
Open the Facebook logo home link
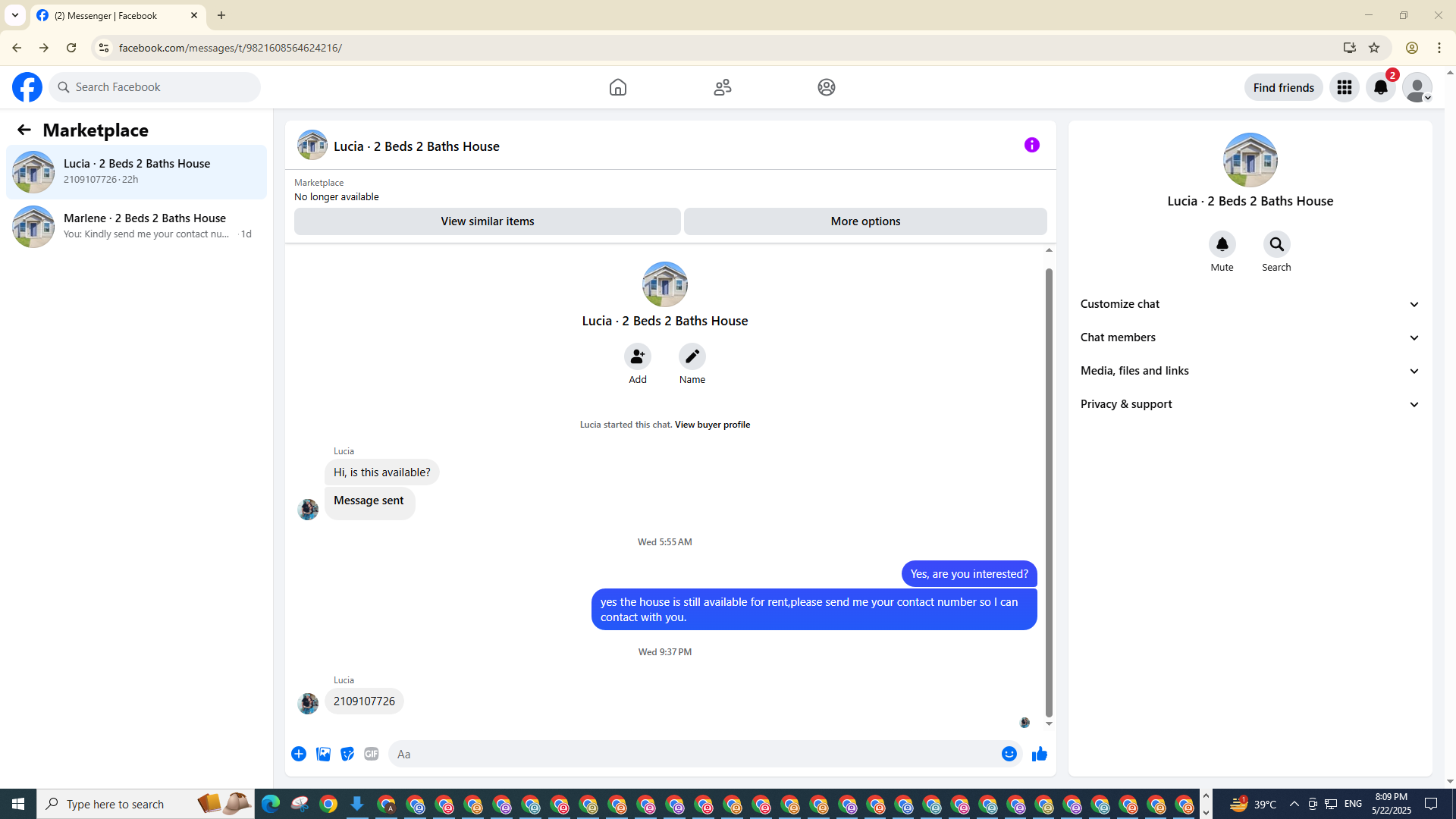point(27,87)
